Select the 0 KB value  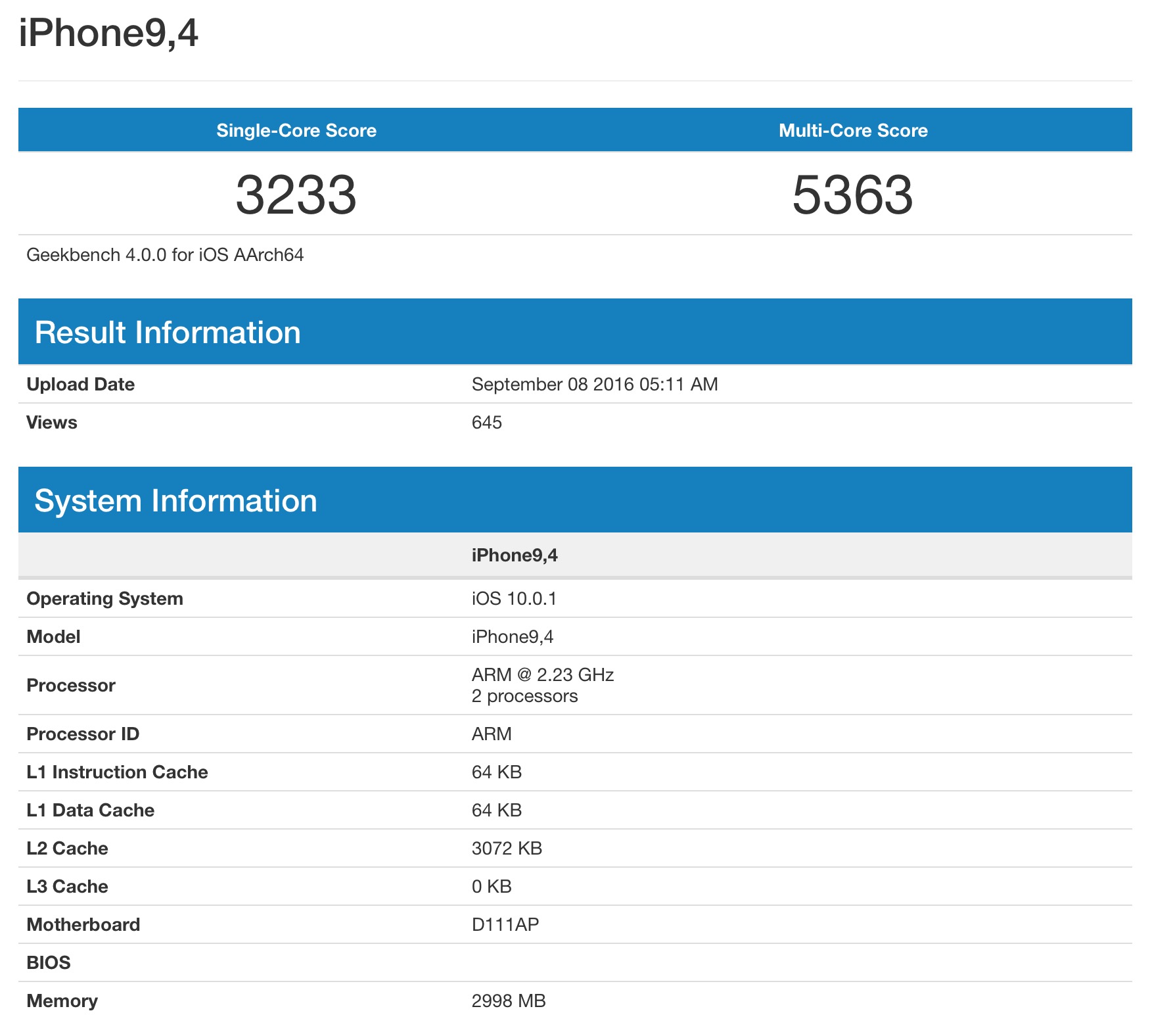pos(492,887)
